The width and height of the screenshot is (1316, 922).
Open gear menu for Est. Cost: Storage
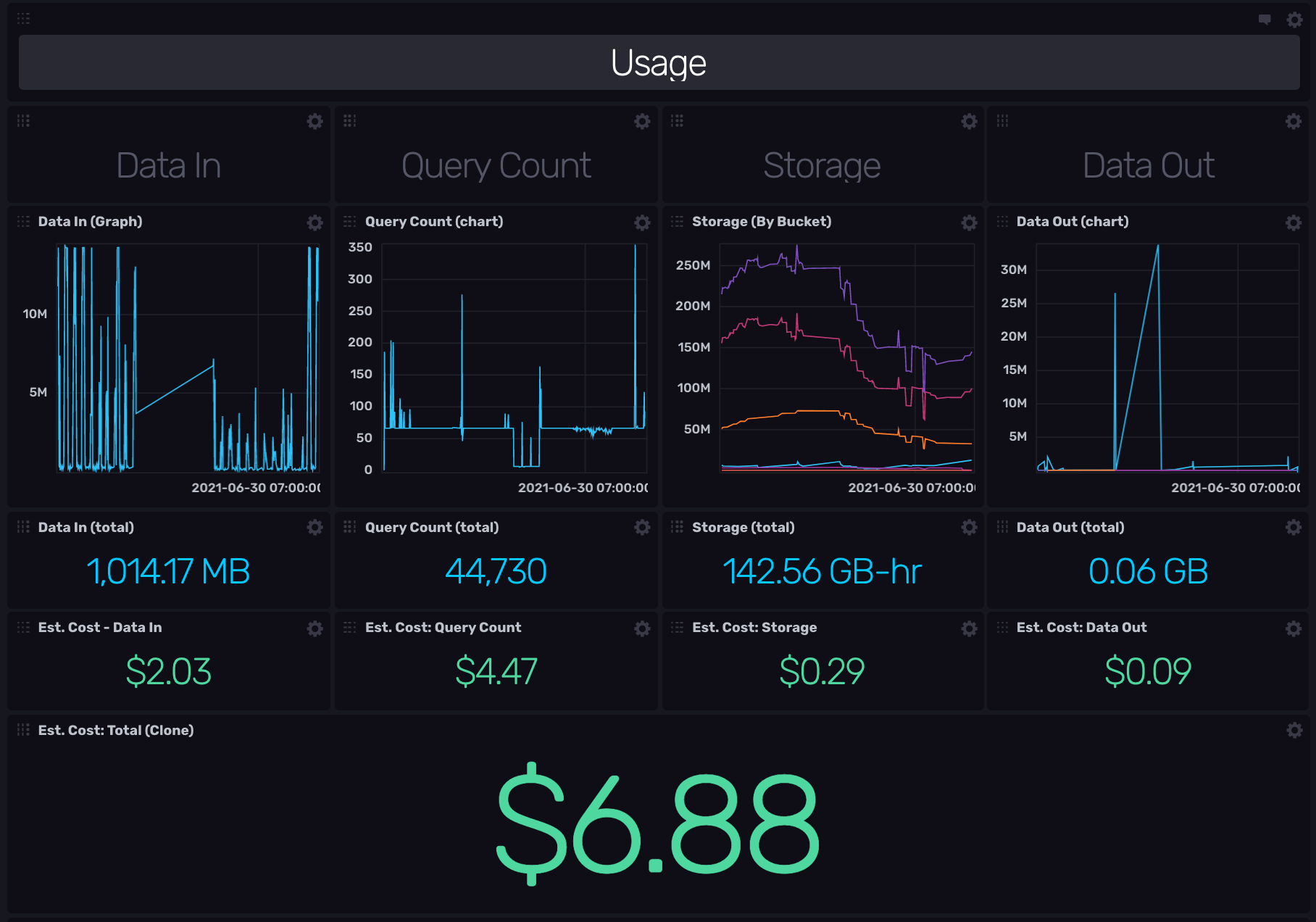[x=969, y=628]
